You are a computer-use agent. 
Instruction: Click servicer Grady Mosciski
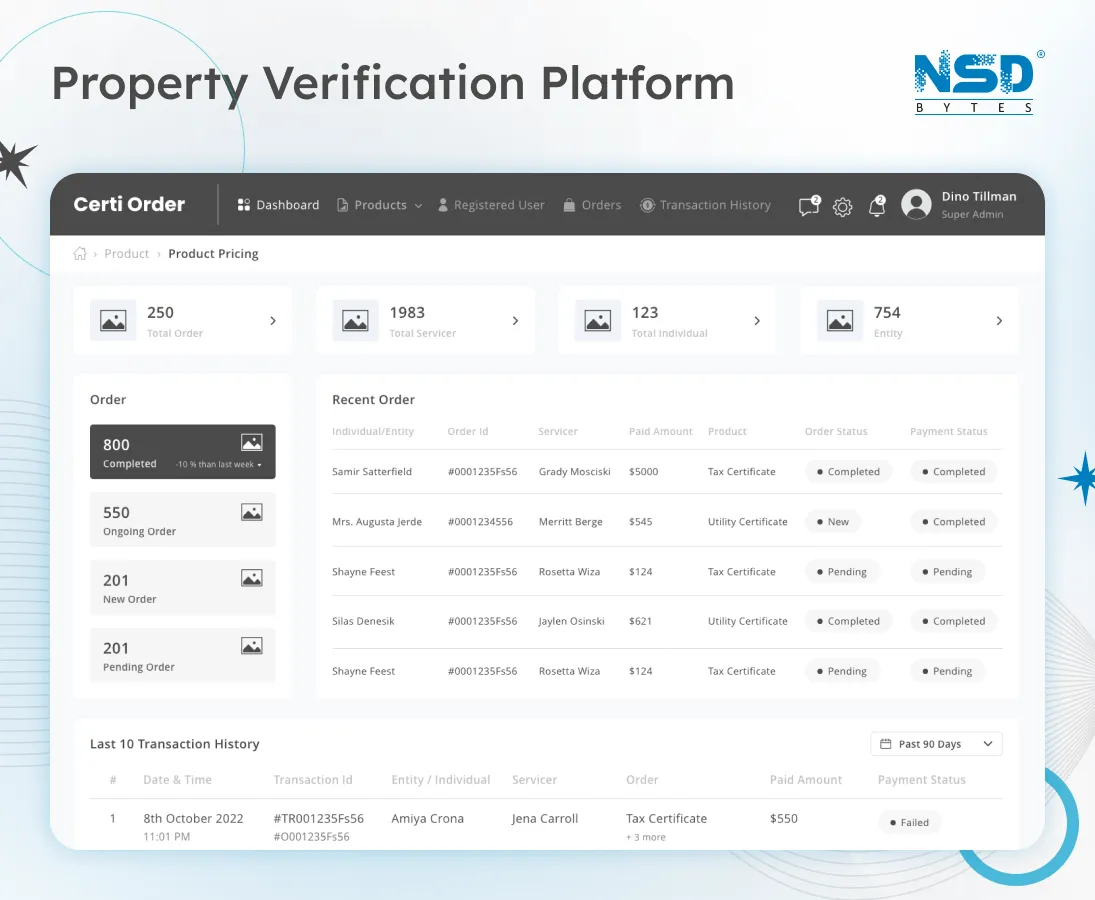point(575,471)
